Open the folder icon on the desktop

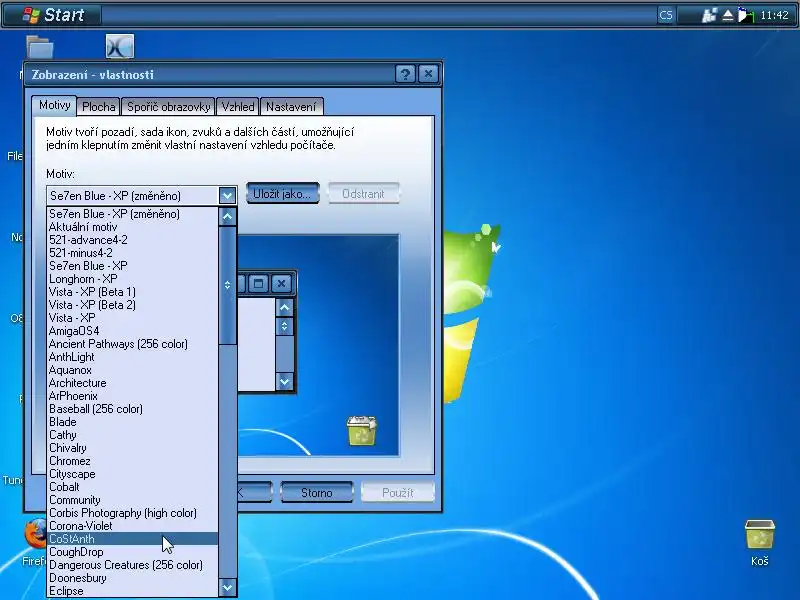(40, 47)
